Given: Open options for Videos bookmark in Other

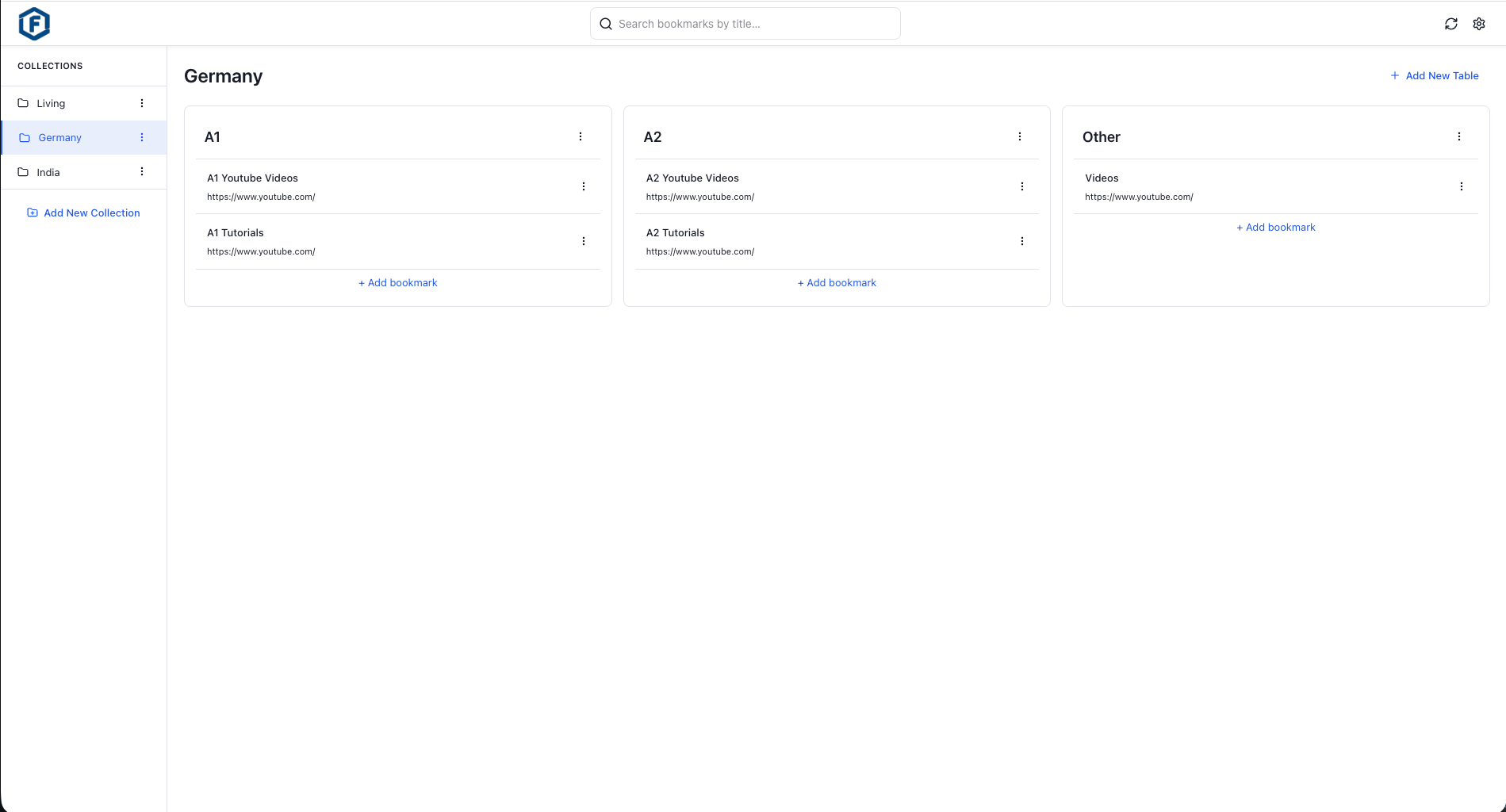Looking at the screenshot, I should pos(1461,186).
